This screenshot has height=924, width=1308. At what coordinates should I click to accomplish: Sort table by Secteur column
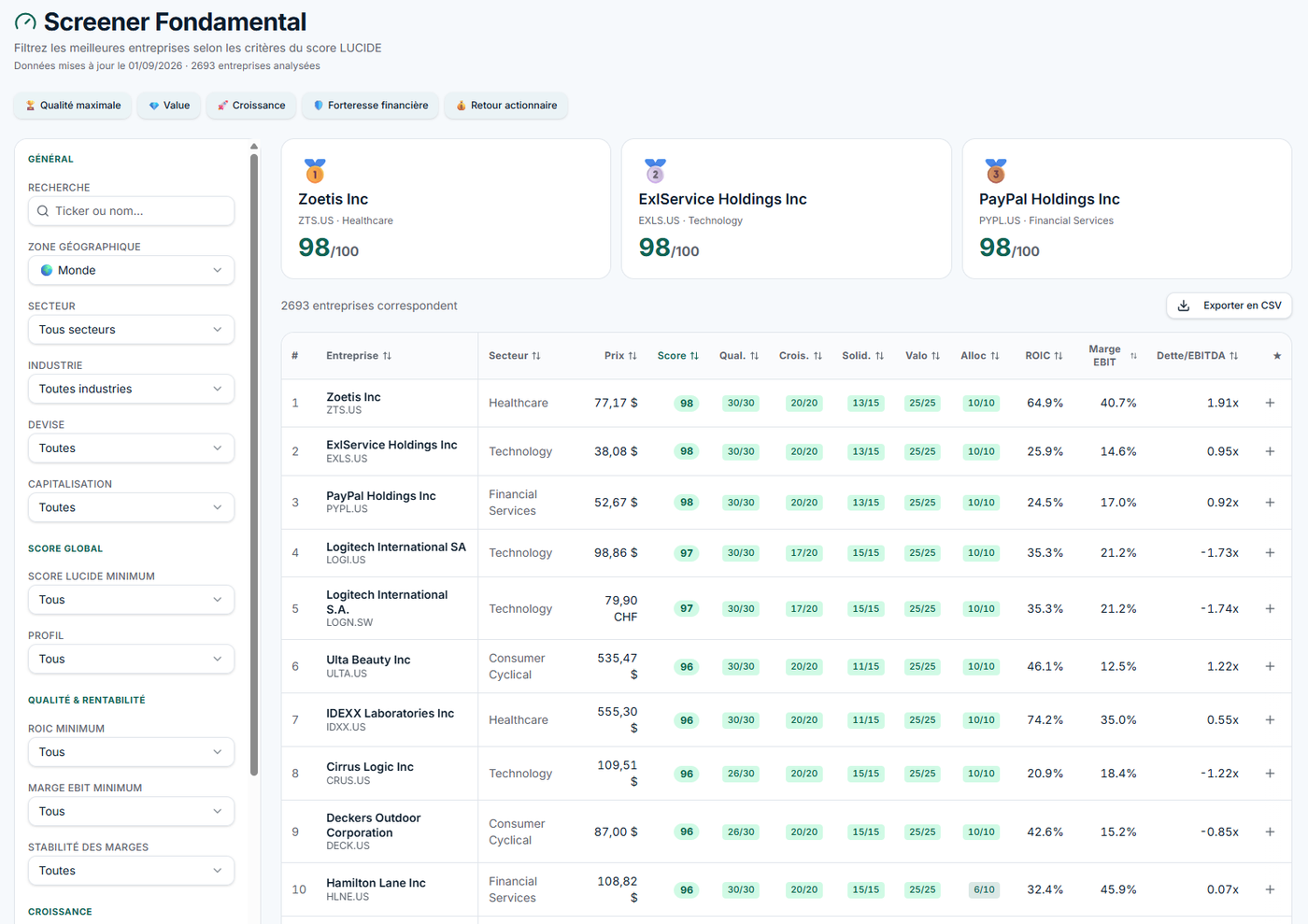(x=515, y=356)
